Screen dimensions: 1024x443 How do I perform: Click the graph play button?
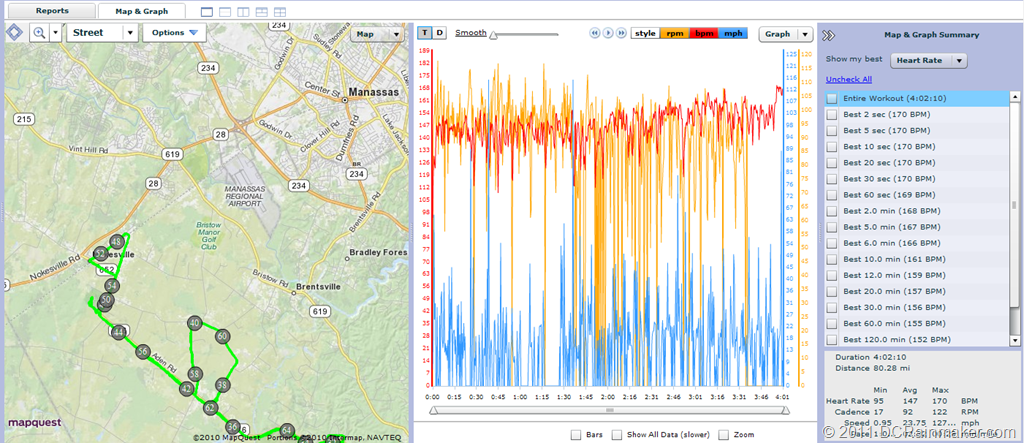coord(608,33)
